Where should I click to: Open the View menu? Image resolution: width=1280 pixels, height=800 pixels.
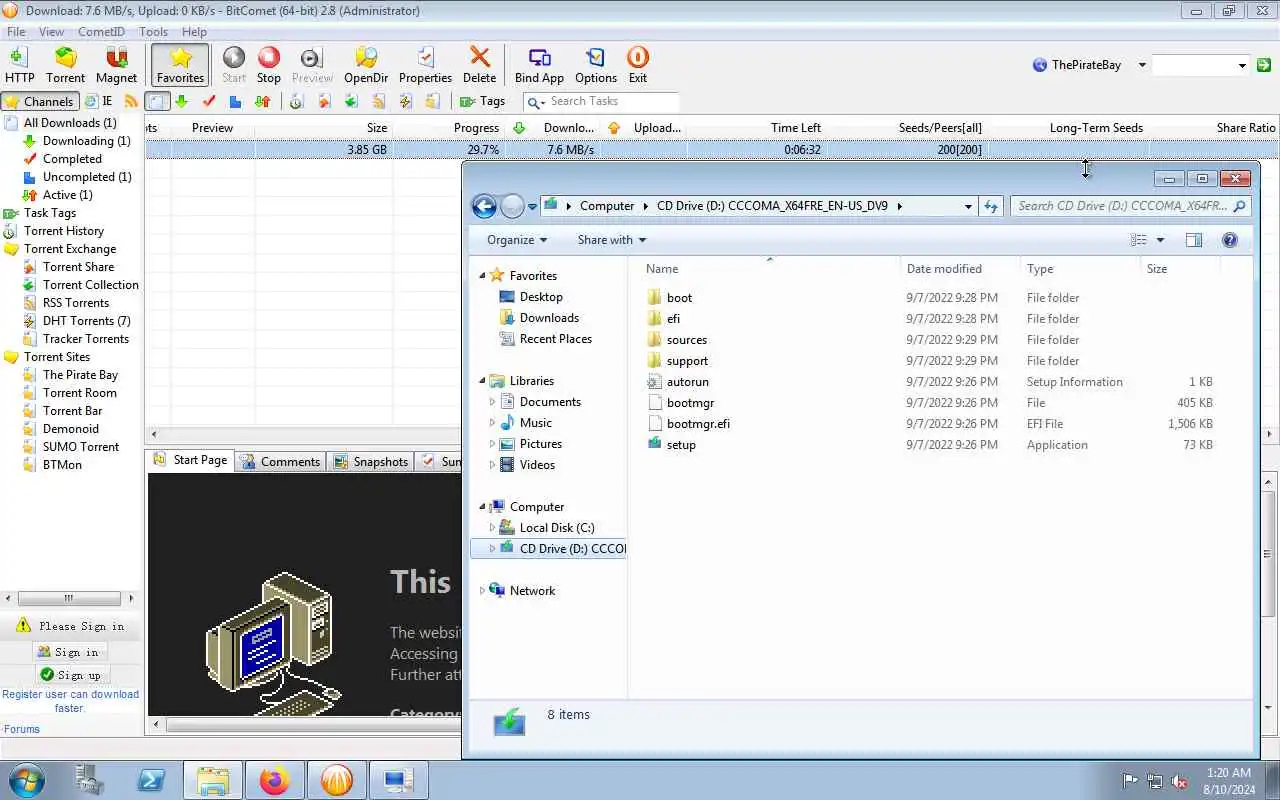51,32
